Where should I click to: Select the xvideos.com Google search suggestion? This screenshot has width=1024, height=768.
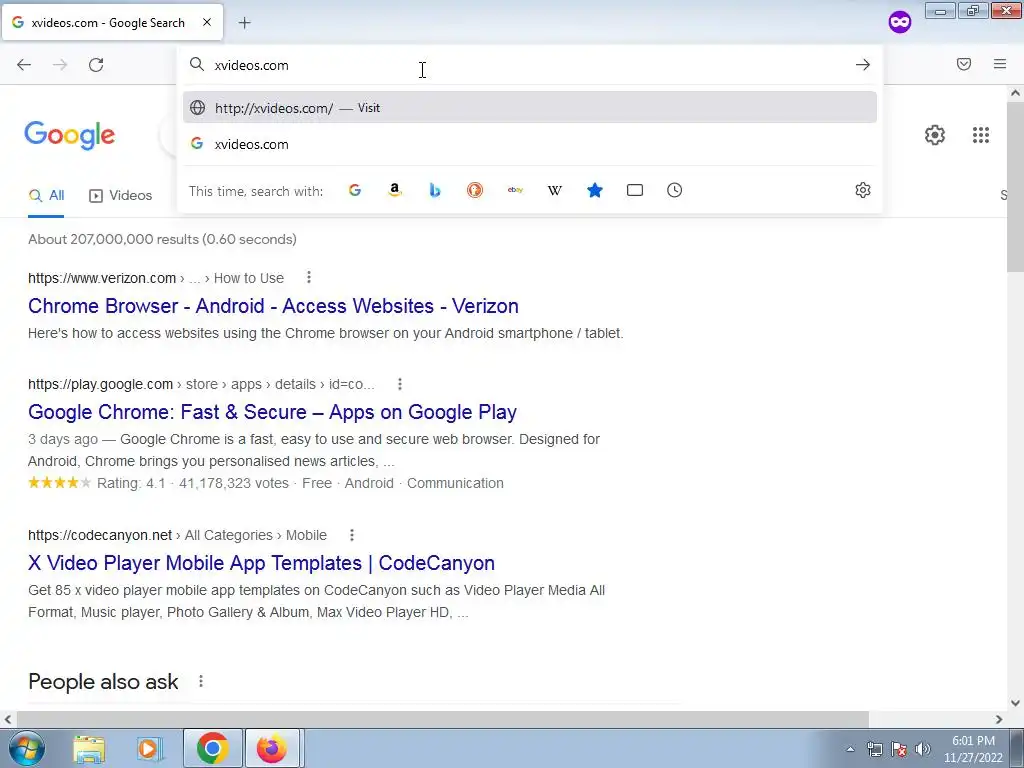pos(530,144)
